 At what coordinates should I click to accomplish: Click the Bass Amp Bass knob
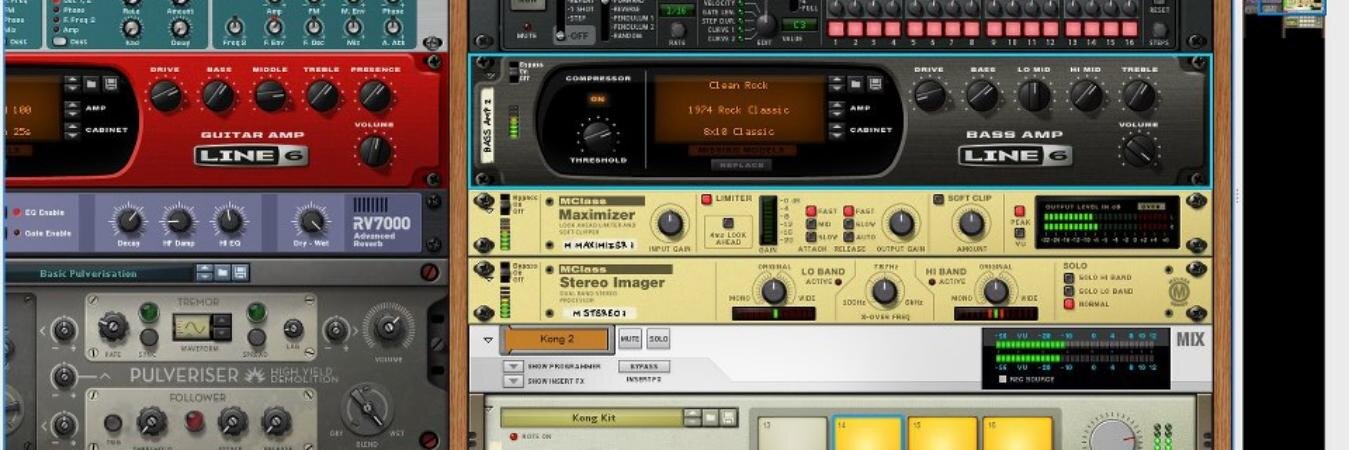982,95
